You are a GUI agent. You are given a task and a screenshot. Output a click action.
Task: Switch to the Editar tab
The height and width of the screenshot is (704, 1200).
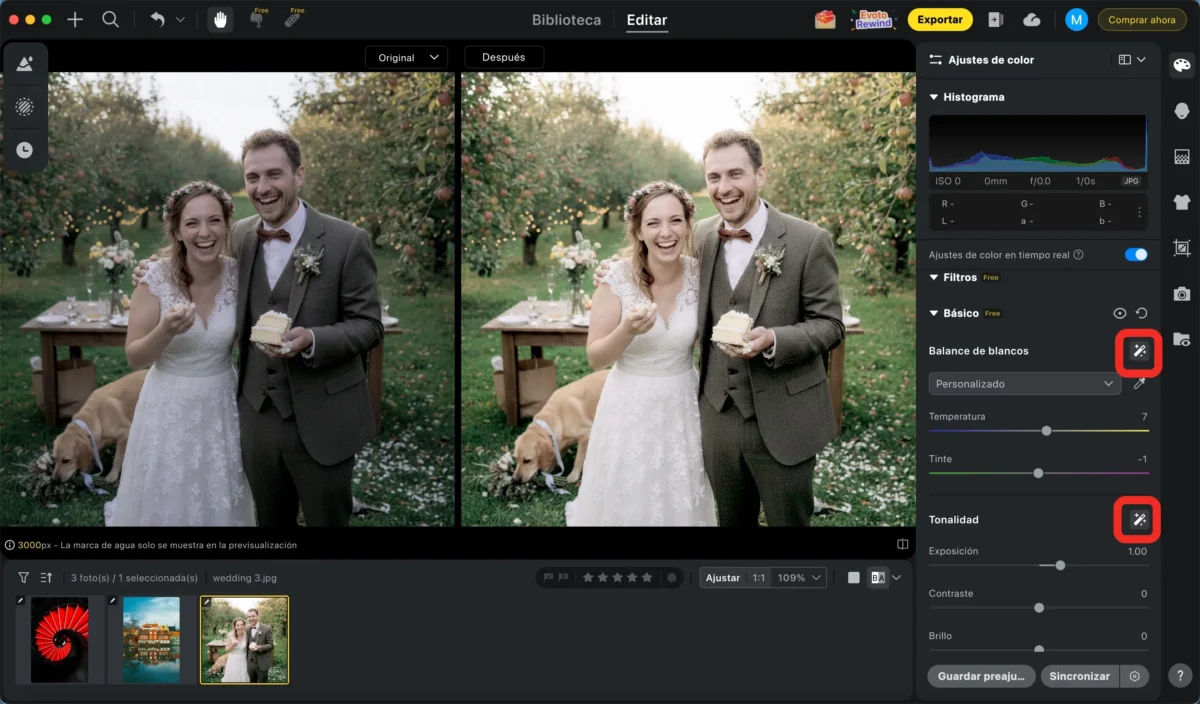(646, 20)
